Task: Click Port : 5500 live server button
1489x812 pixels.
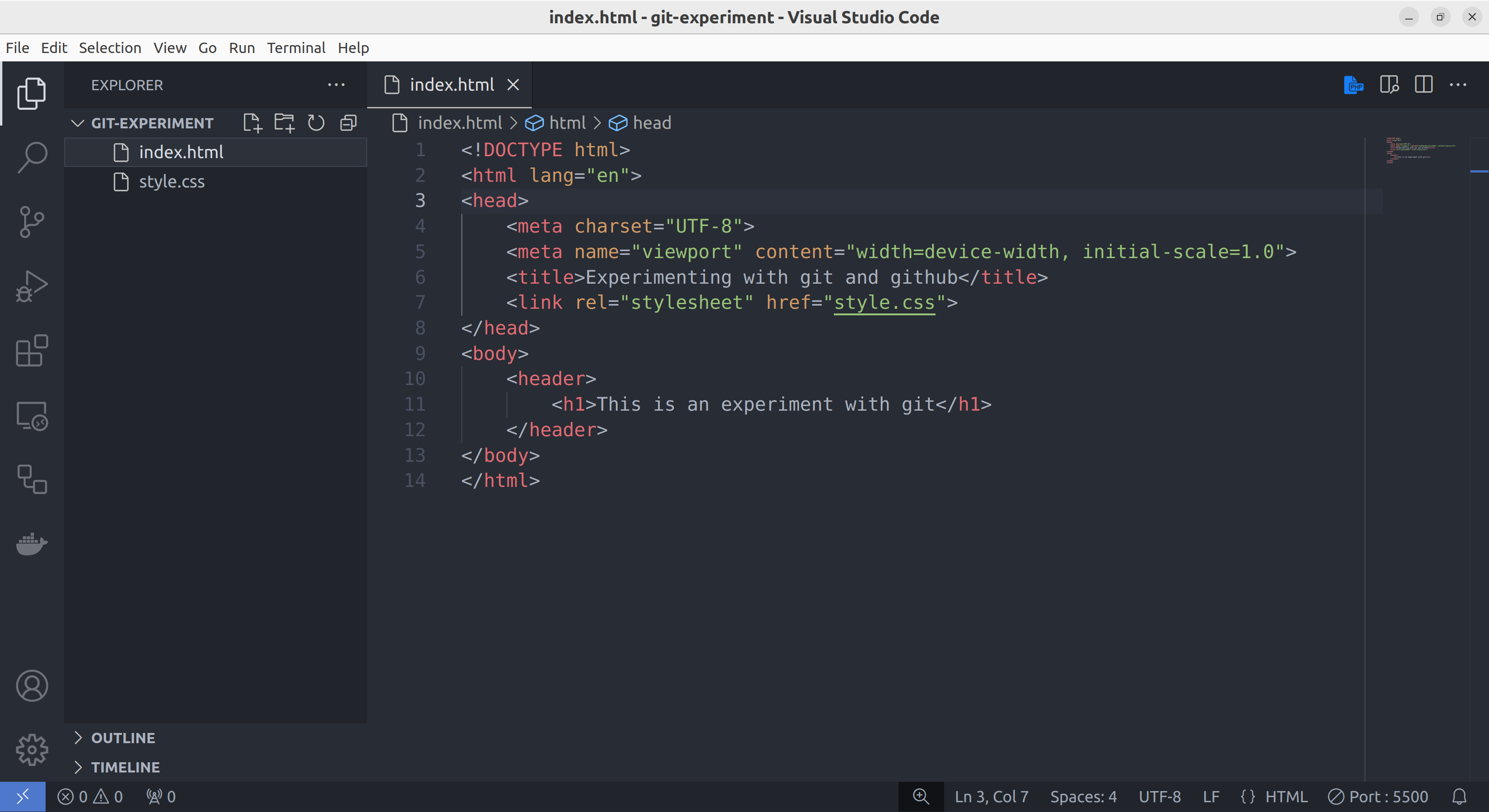Action: coord(1378,797)
